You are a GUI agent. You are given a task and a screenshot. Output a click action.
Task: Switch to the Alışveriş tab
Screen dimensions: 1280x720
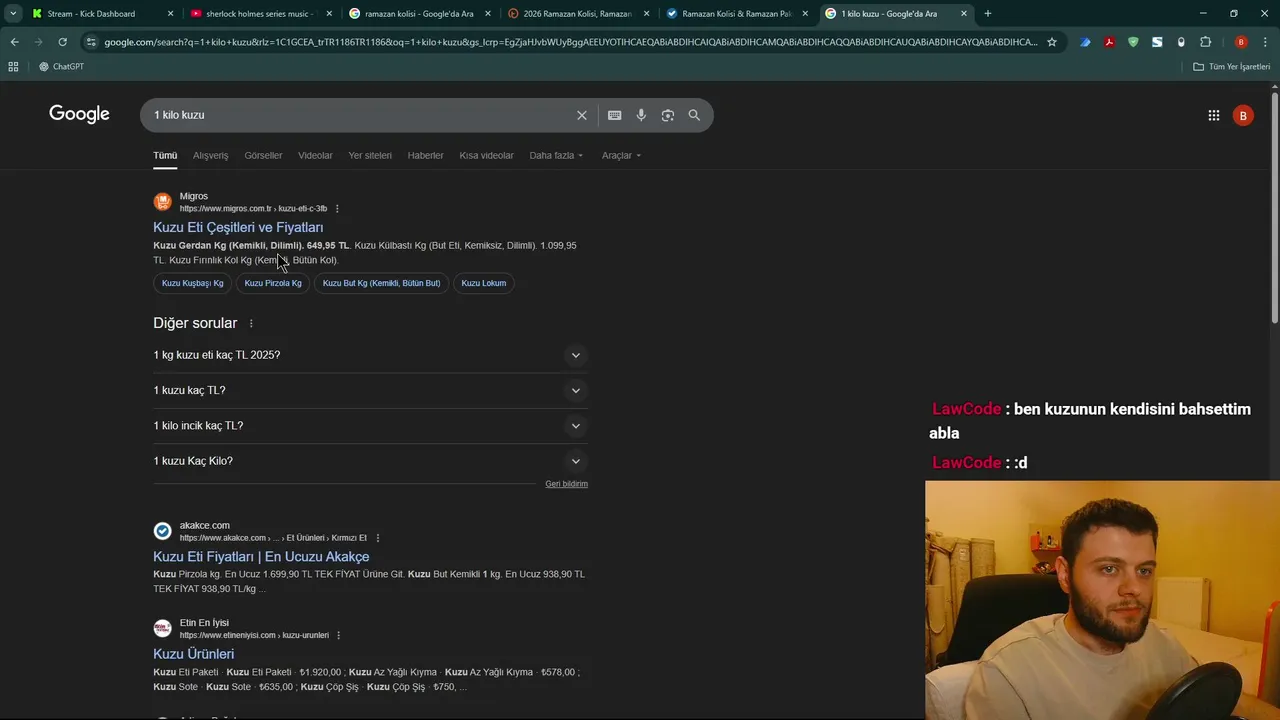[x=211, y=155]
